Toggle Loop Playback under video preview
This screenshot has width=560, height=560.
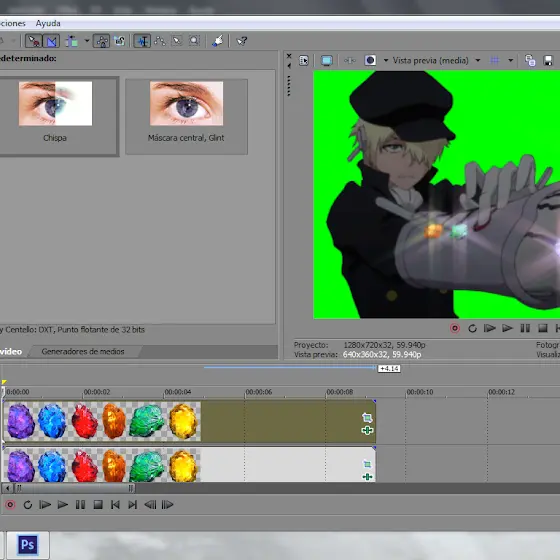[472, 328]
